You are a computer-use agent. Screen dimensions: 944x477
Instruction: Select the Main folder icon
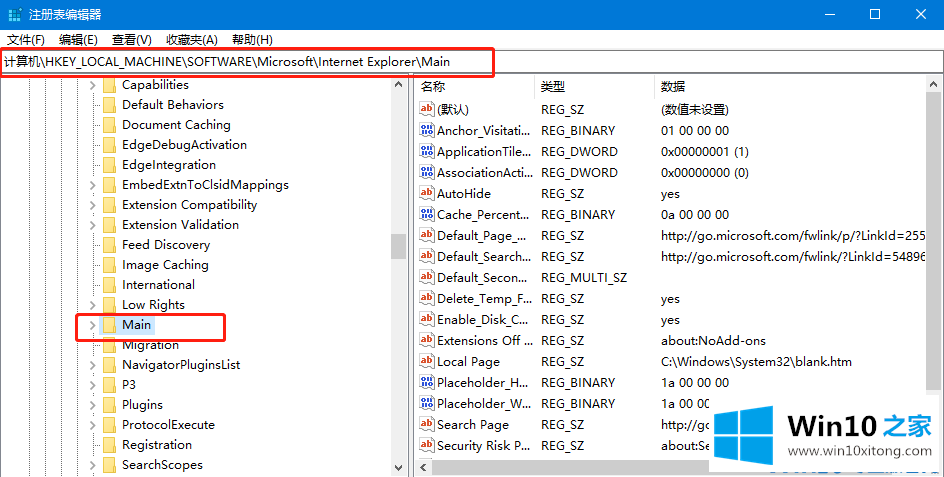(109, 325)
